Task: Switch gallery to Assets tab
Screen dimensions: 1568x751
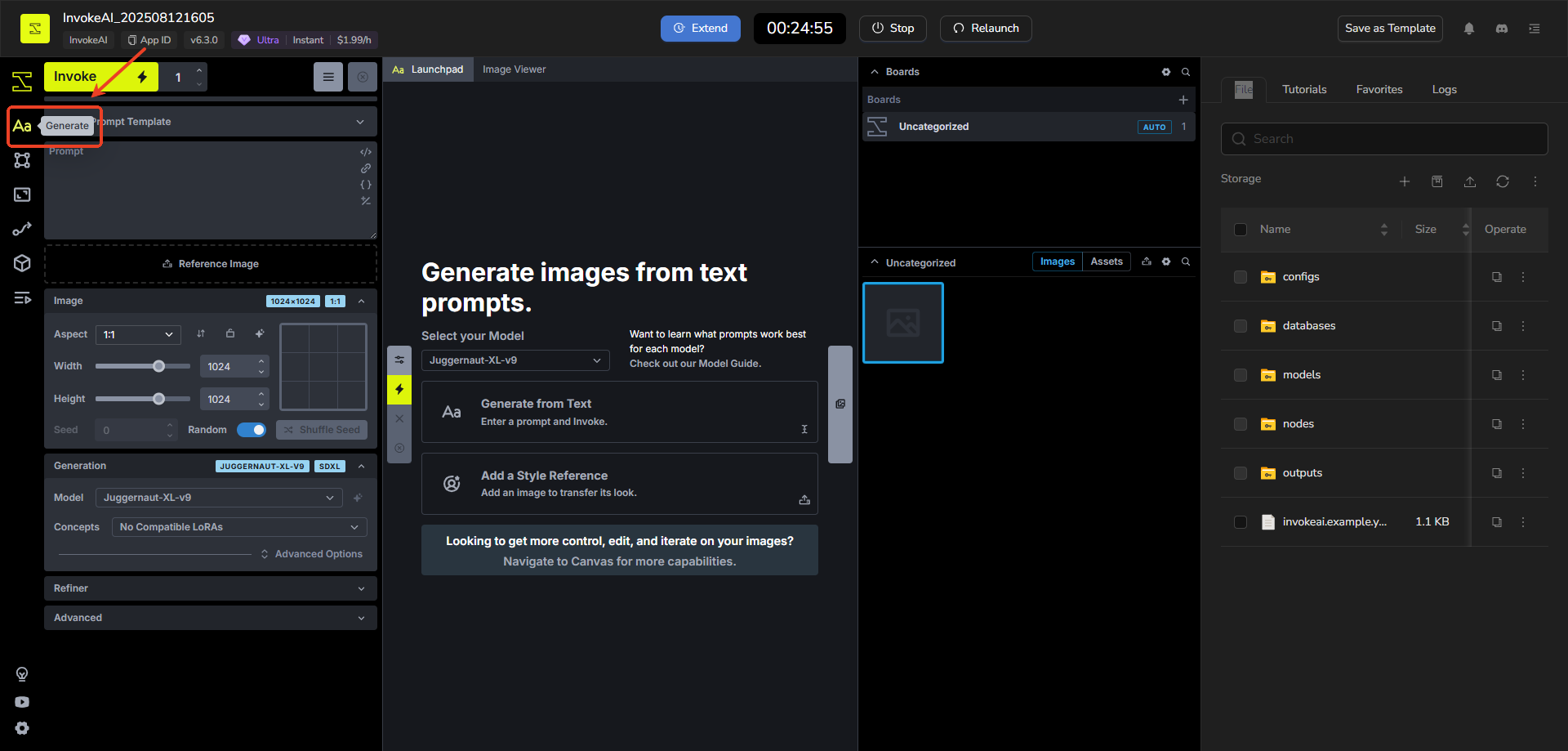Action: [1107, 262]
